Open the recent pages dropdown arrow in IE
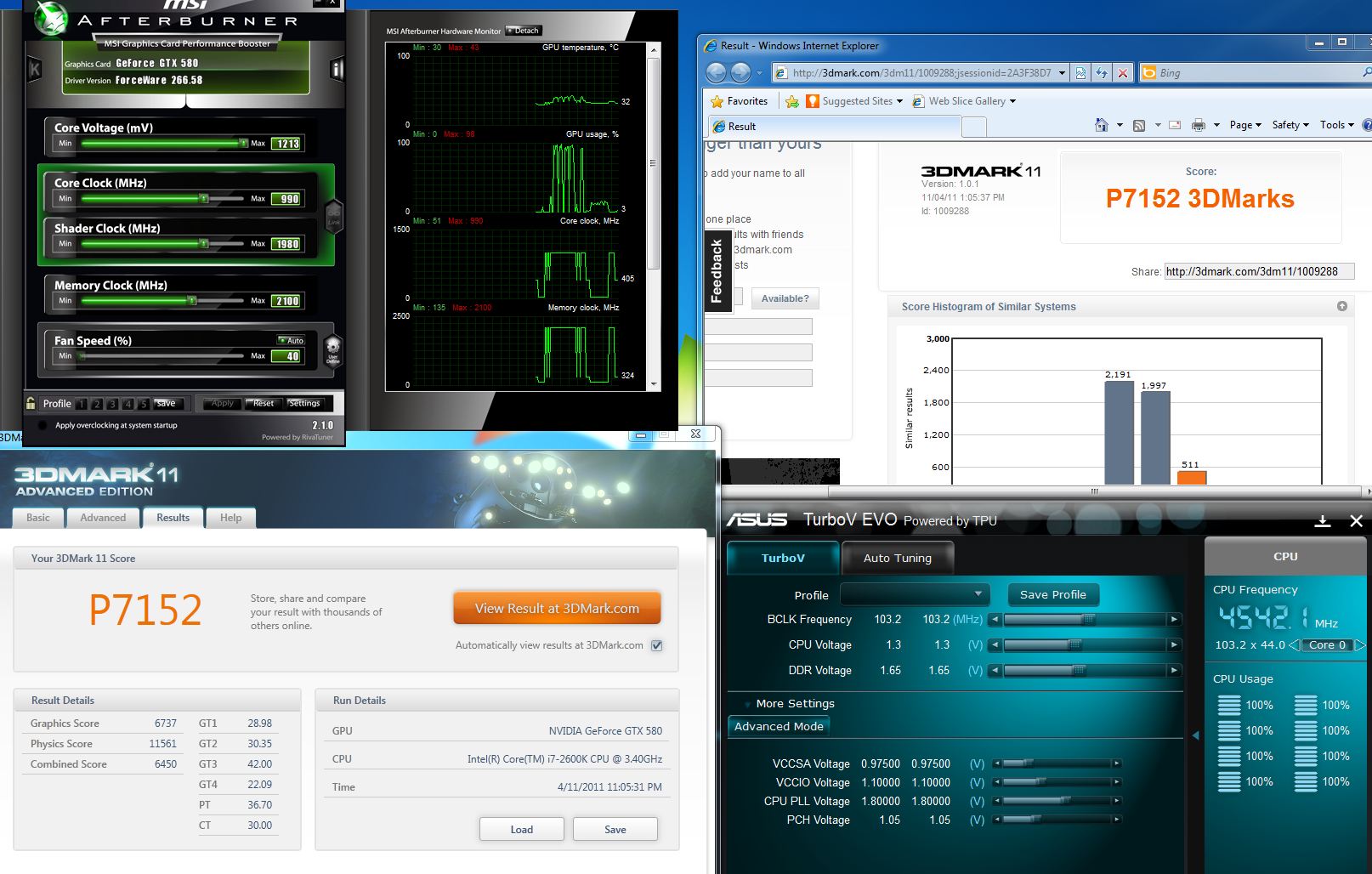The image size is (1372, 874). 759,73
